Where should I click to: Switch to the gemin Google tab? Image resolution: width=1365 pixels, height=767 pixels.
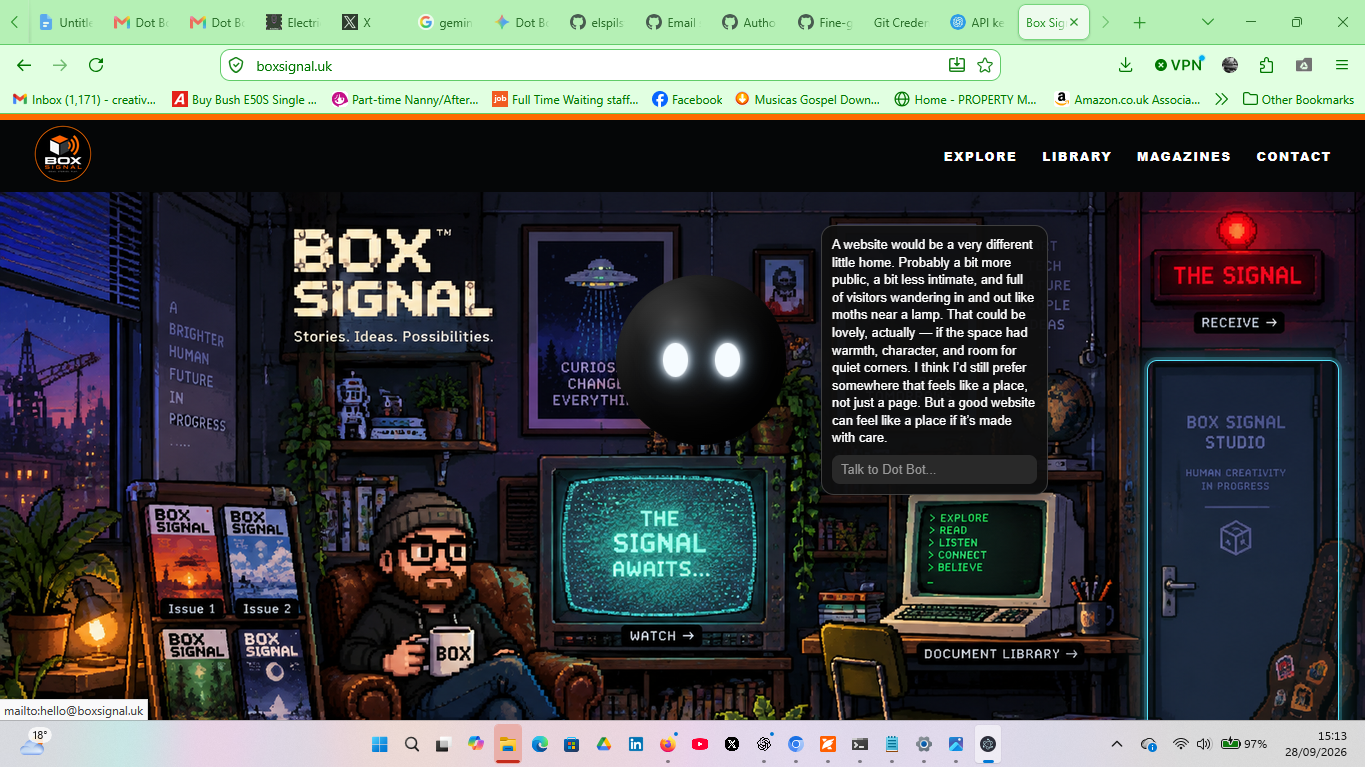pyautogui.click(x=446, y=22)
